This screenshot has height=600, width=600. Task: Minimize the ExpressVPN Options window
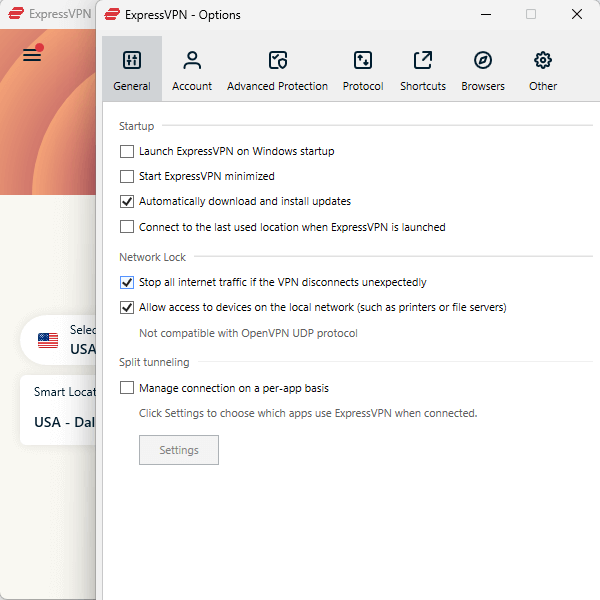(x=485, y=15)
